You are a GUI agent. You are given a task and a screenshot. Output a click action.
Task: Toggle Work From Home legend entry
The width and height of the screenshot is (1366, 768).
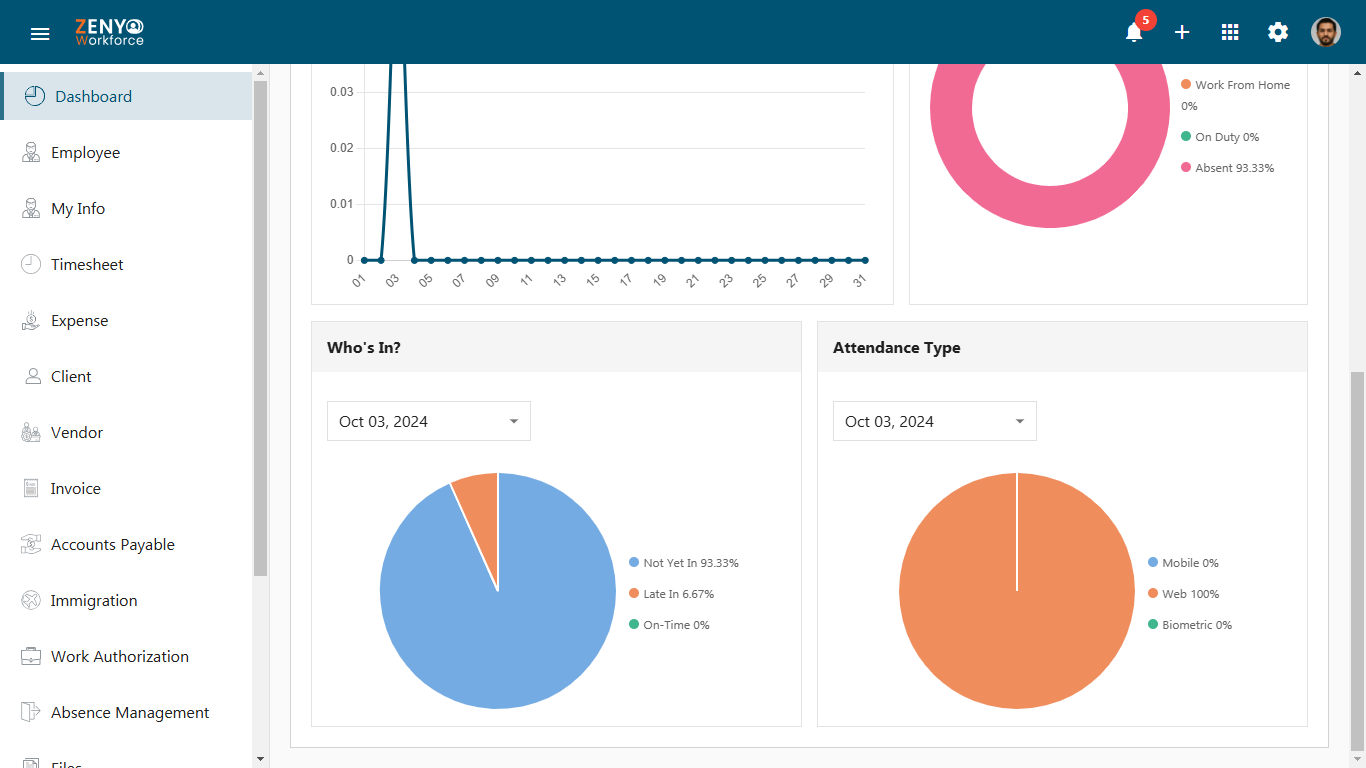[x=1236, y=95]
